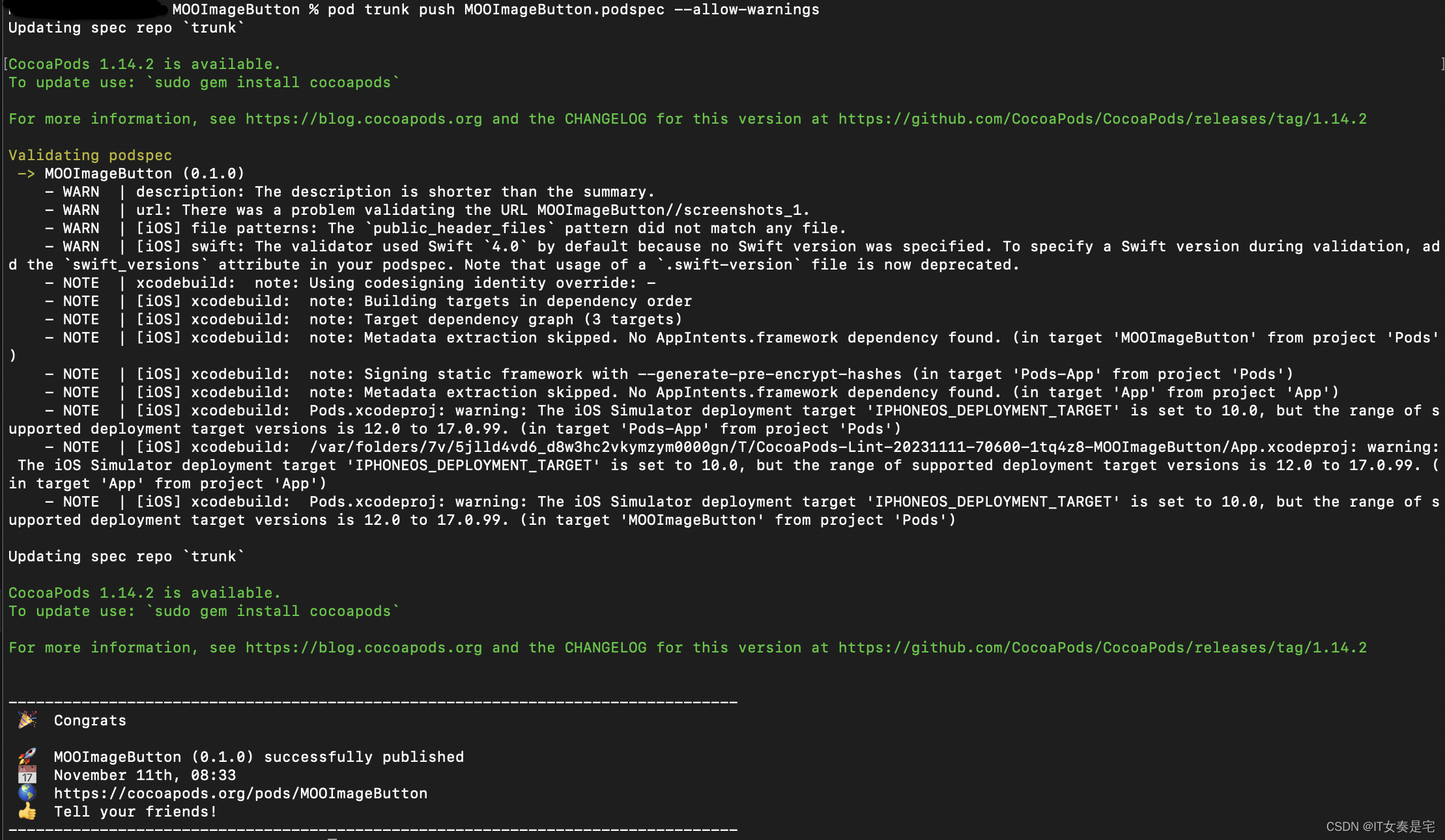Click the second 'Updating spec repo `trunk`' line
Viewport: 1445px width, 840px height.
click(126, 556)
